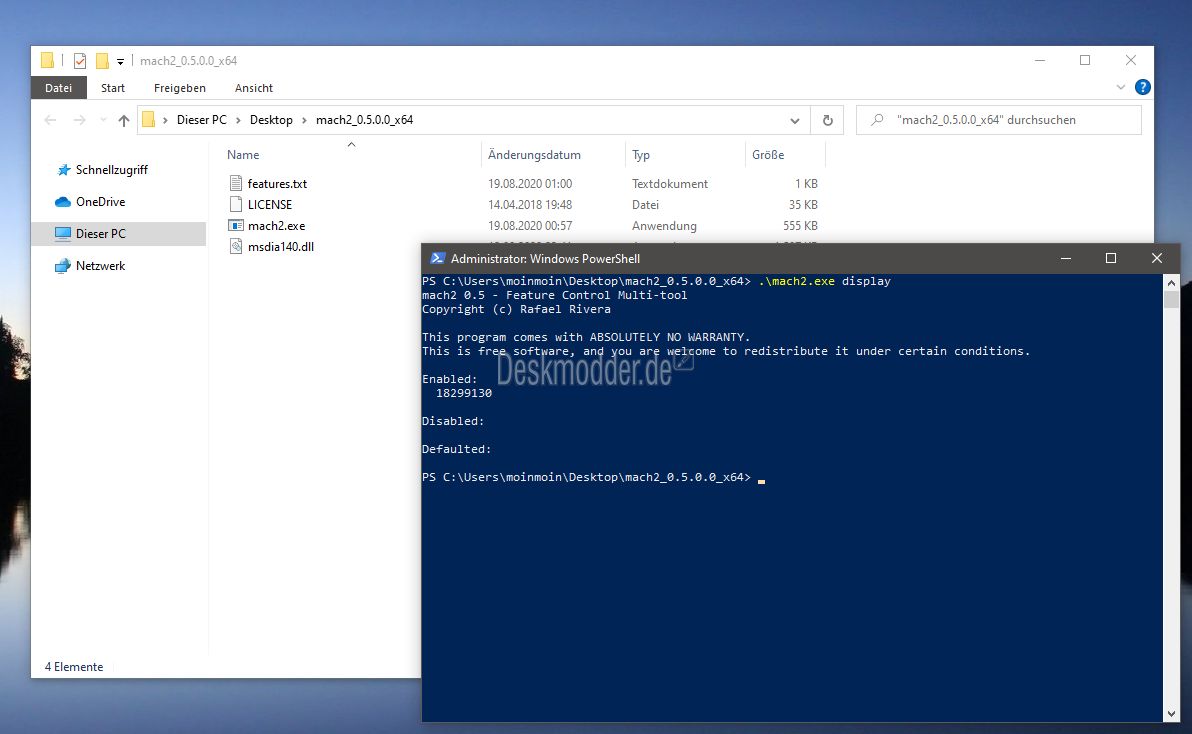
Task: Select the features.txt file
Action: 277,183
